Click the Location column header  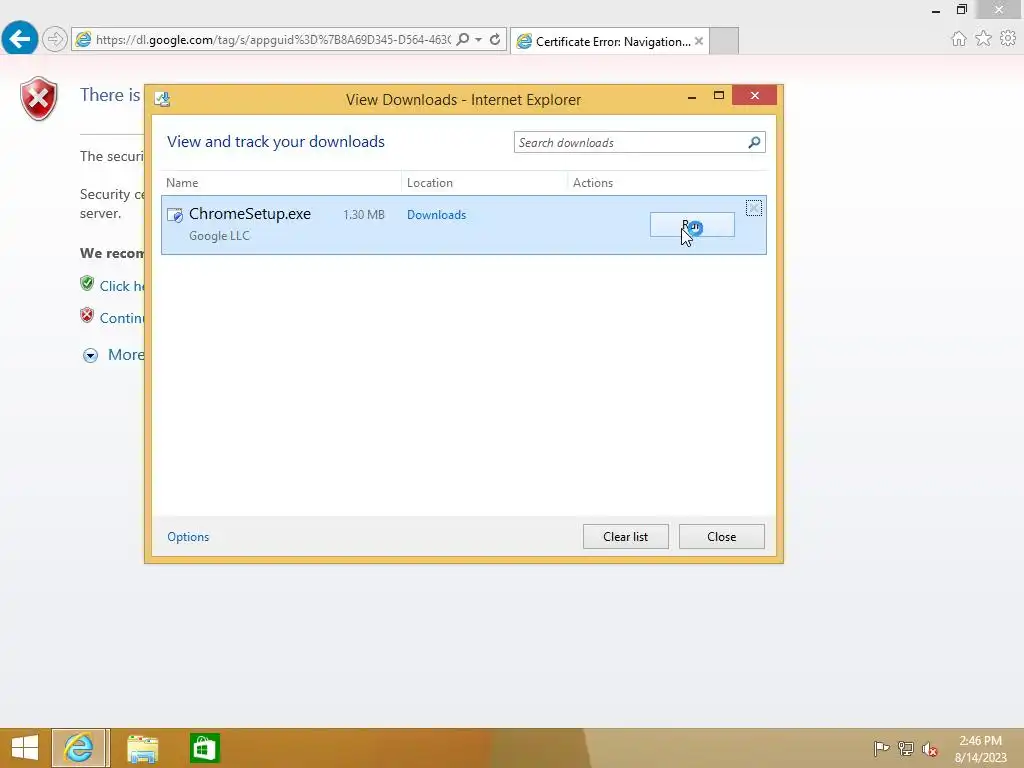pyautogui.click(x=430, y=183)
